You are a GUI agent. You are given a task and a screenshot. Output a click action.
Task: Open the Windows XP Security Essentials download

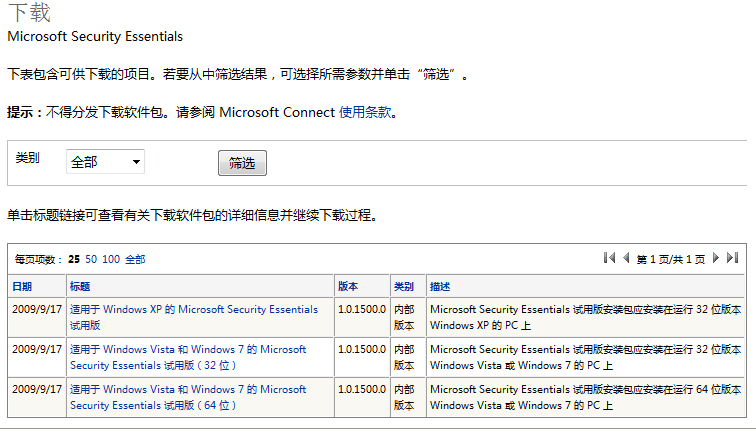pos(194,317)
